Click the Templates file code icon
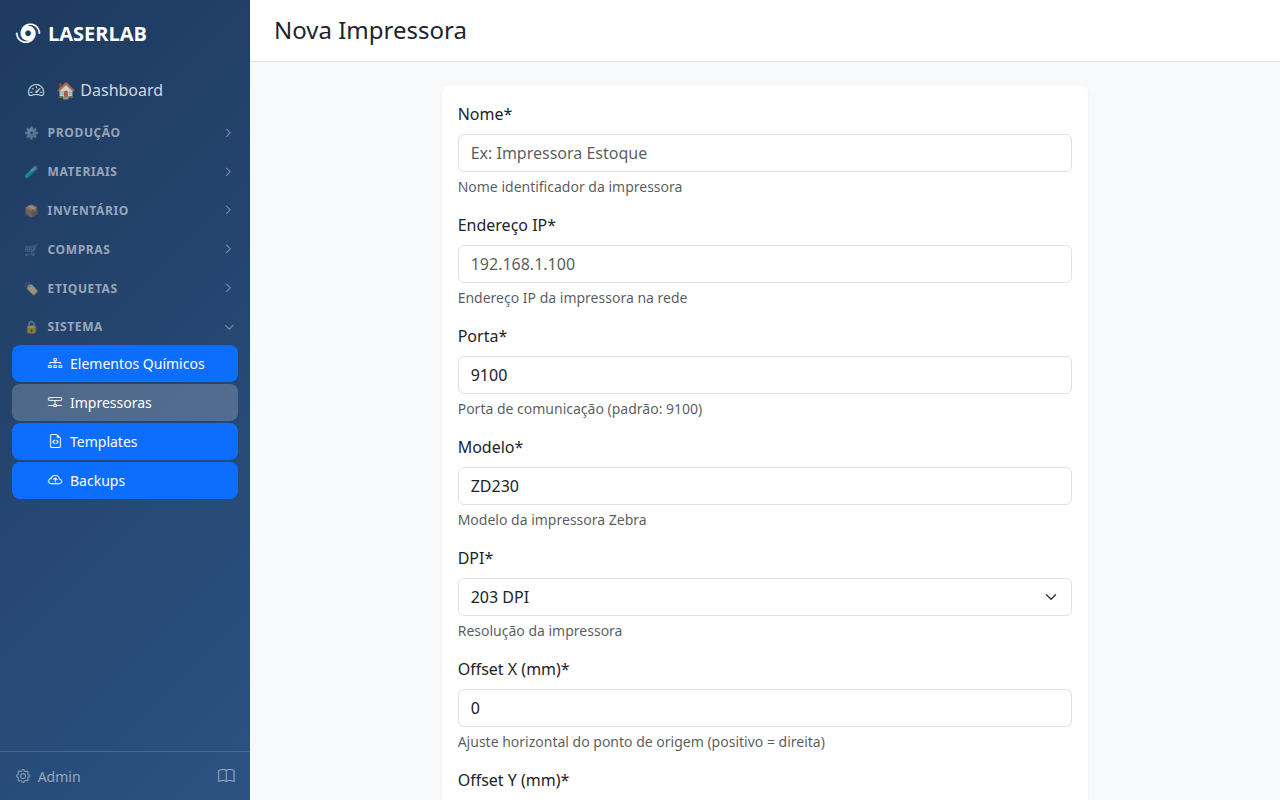Screen dimensions: 1280x800 [x=55, y=442]
